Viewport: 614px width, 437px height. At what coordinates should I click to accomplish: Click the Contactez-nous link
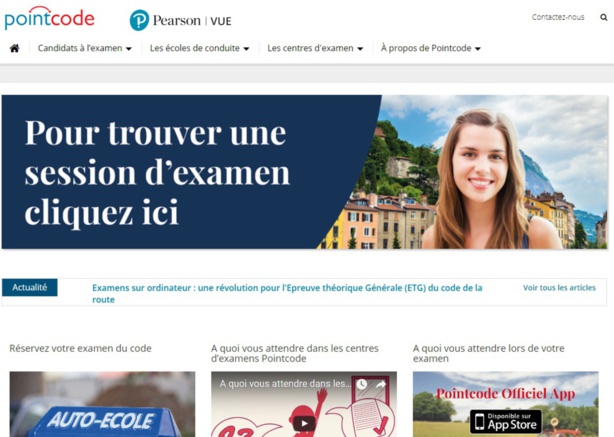[558, 17]
